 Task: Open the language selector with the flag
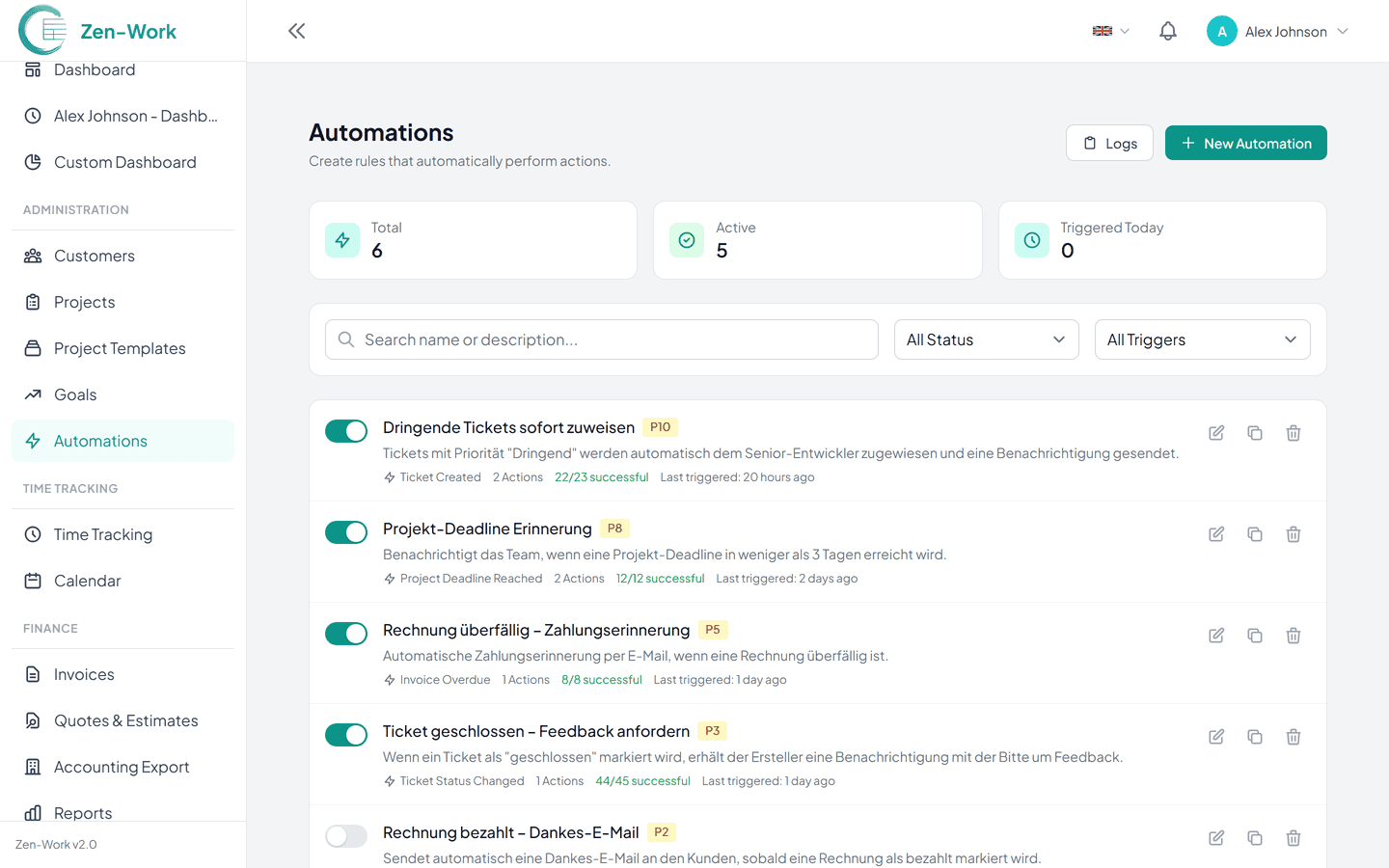click(1109, 30)
